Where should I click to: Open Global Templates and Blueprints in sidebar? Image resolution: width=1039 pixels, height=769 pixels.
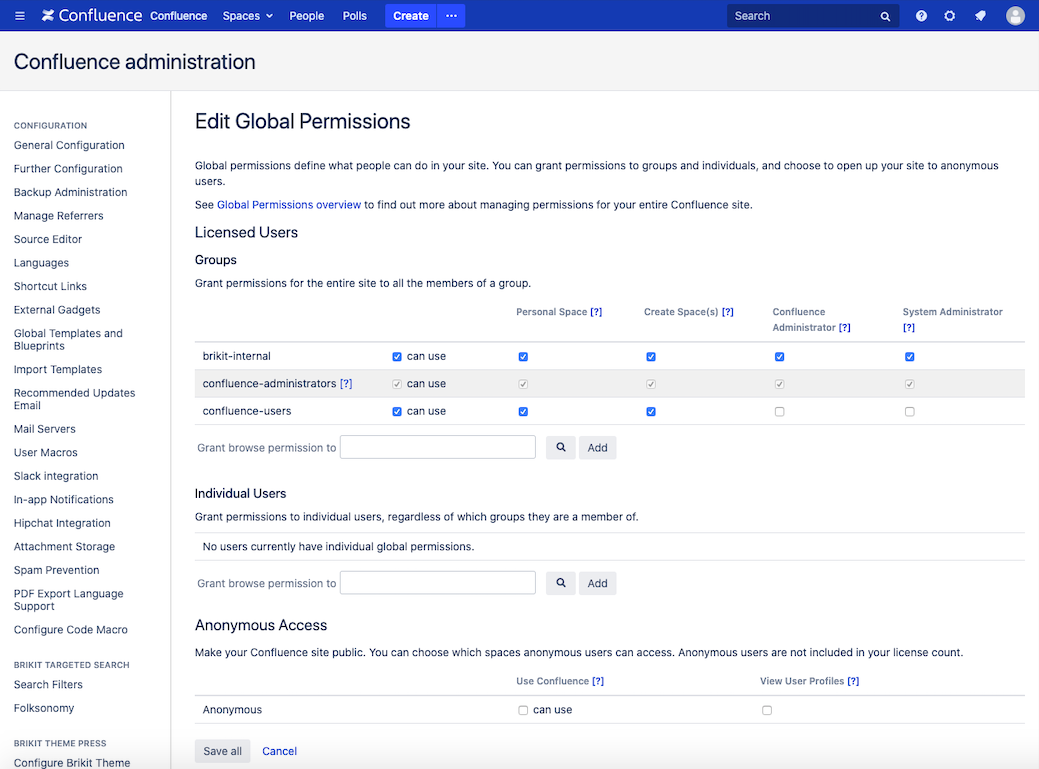(x=68, y=340)
